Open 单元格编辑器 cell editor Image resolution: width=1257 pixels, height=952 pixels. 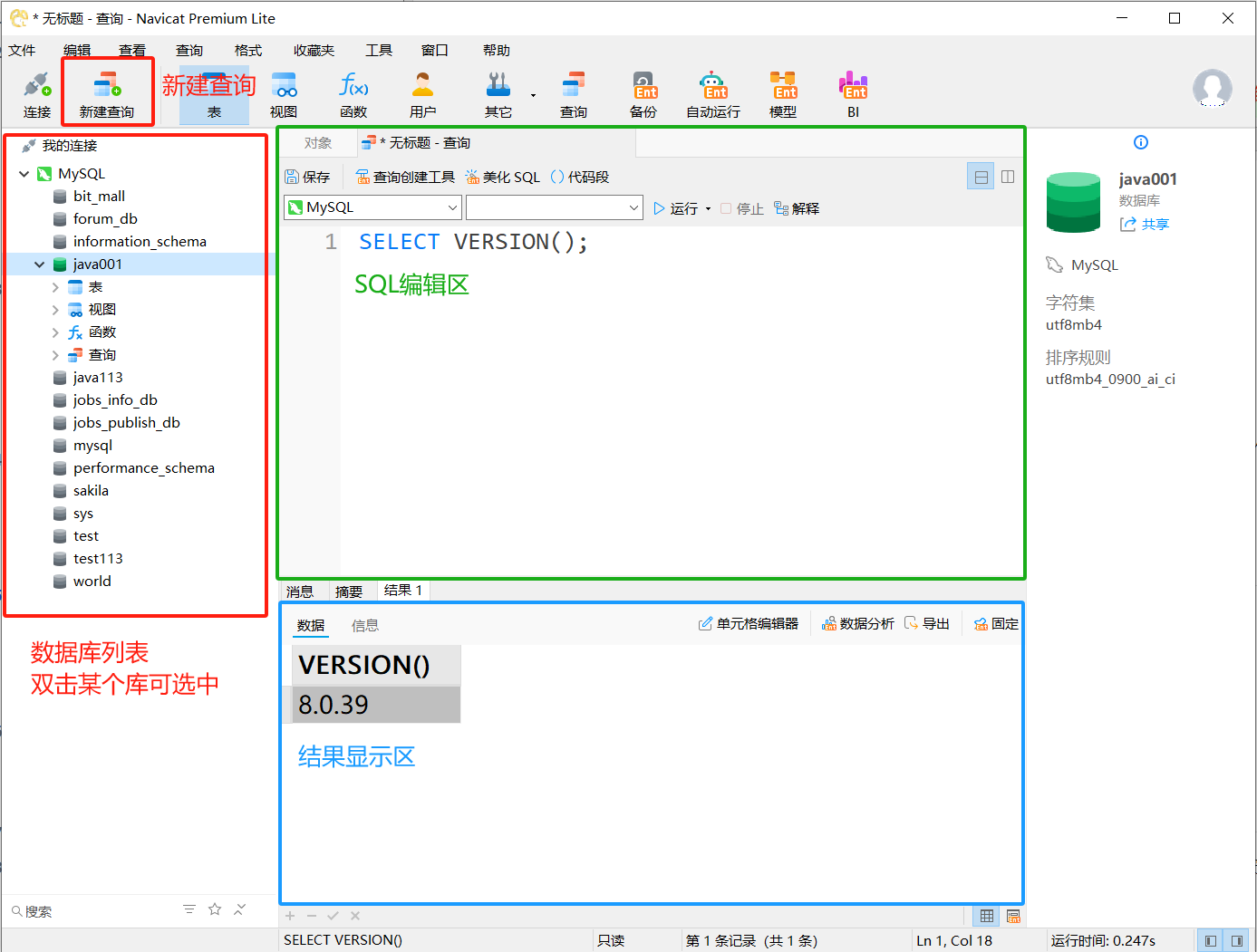pyautogui.click(x=749, y=623)
